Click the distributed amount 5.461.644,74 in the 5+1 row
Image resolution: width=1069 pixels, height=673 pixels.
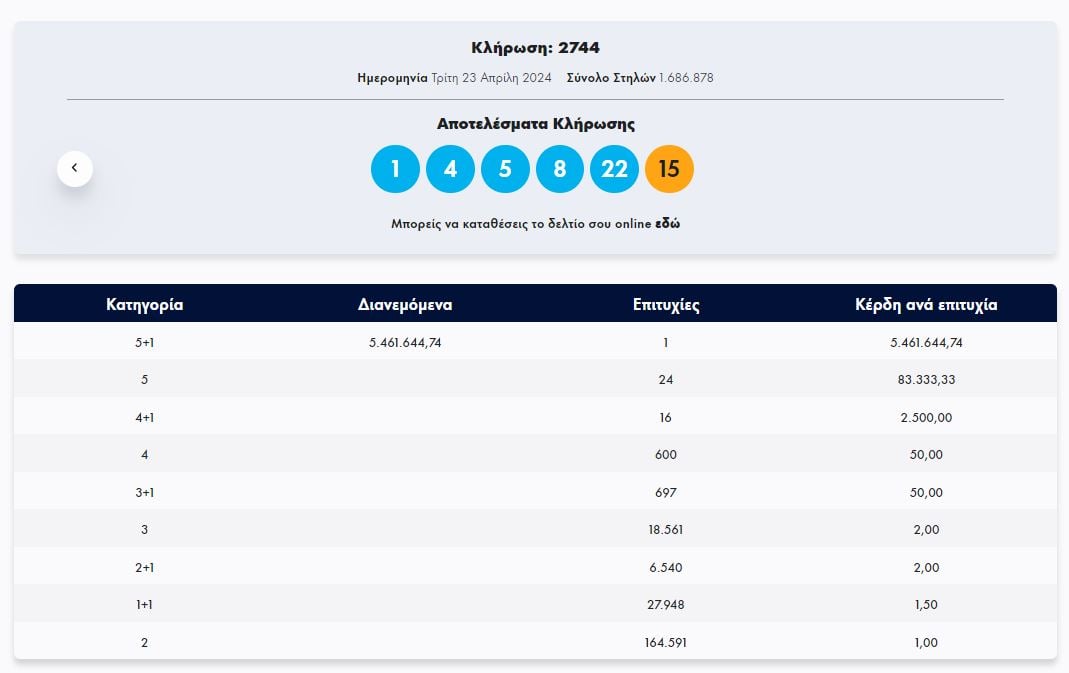(405, 342)
